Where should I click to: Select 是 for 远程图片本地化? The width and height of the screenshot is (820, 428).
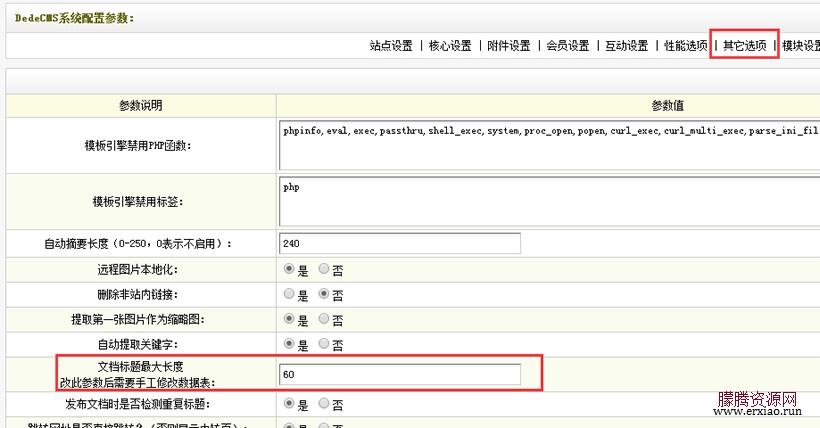[289, 269]
